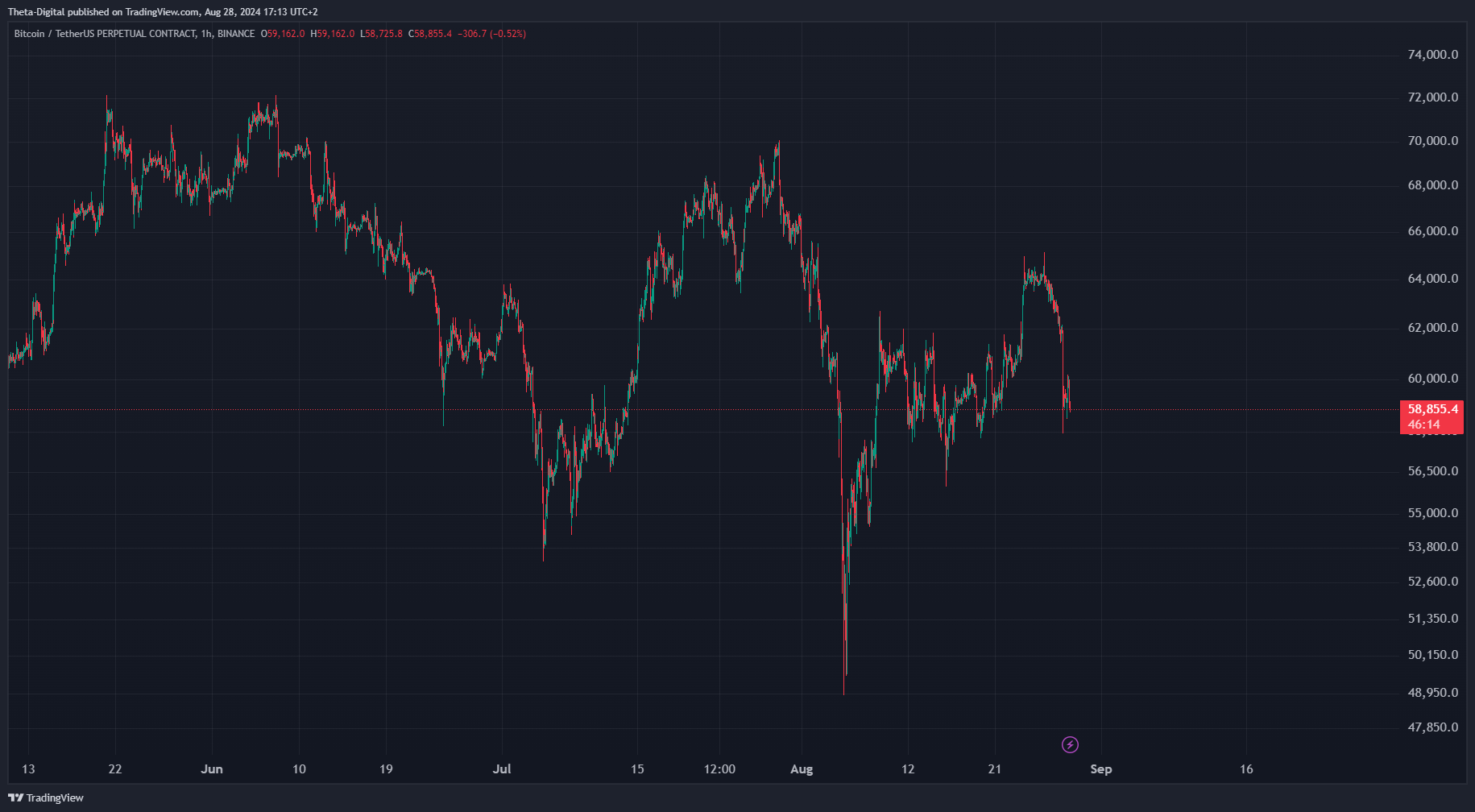Click the TradingView logo at bottom left
Image resolution: width=1475 pixels, height=812 pixels.
(x=46, y=797)
